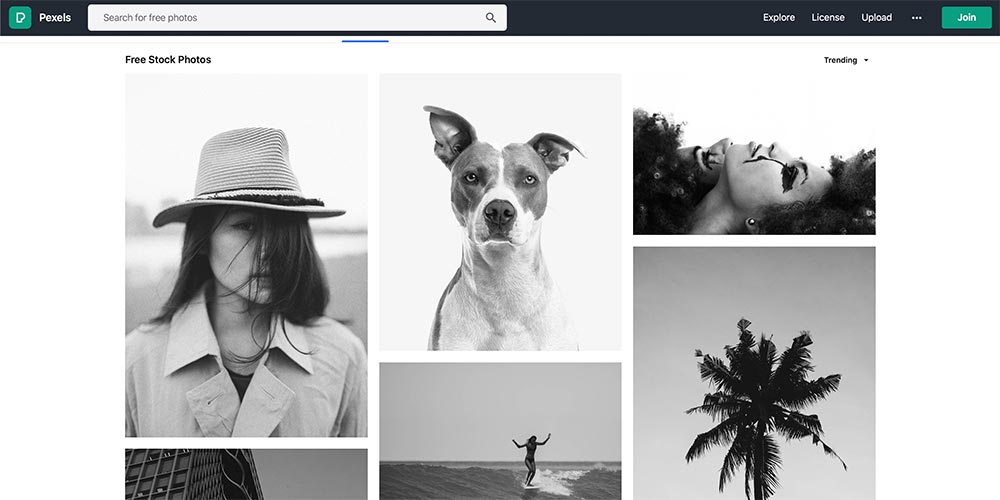Open the dog portrait photo
This screenshot has width=1000, height=500.
tap(500, 212)
